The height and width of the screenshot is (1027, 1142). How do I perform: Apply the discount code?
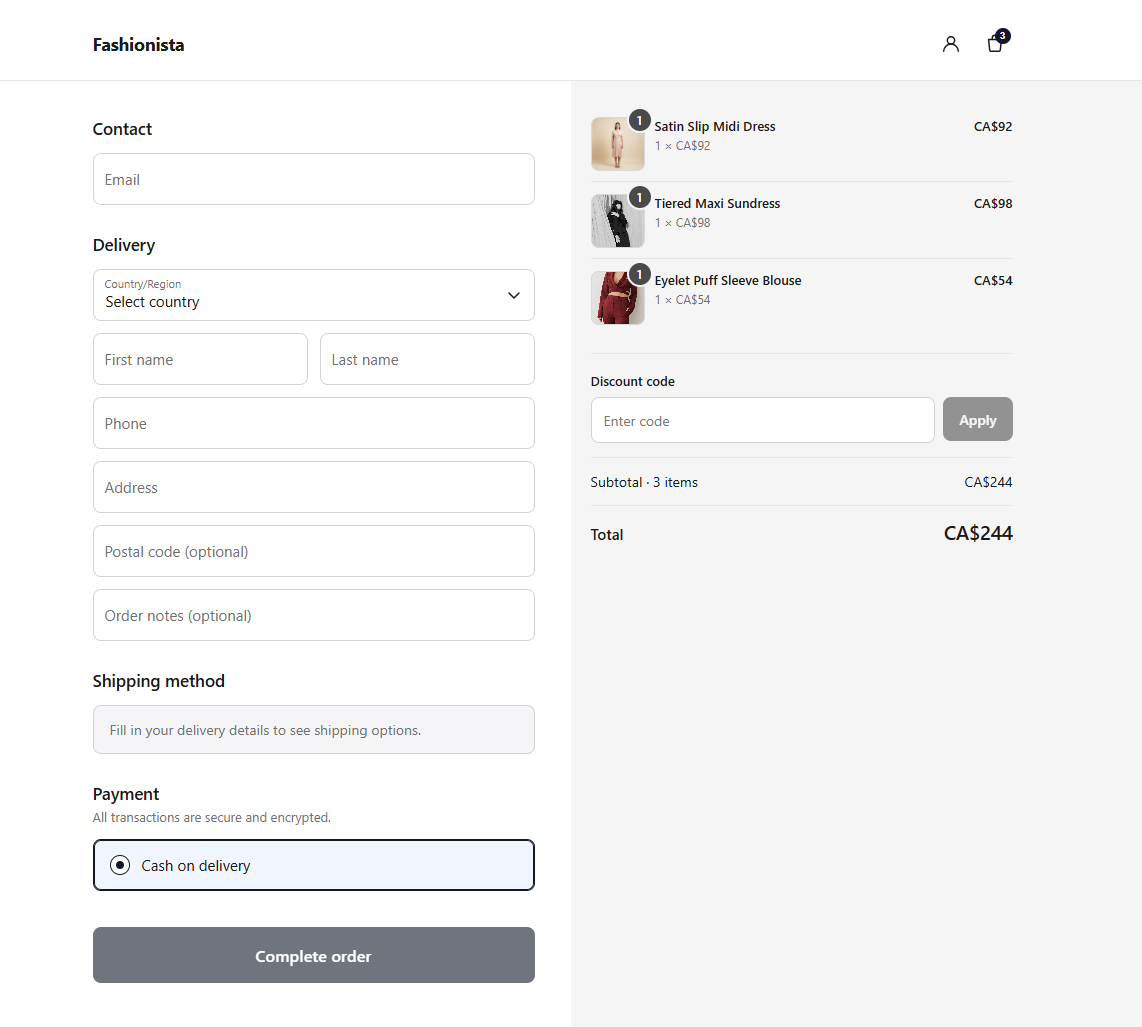[977, 420]
